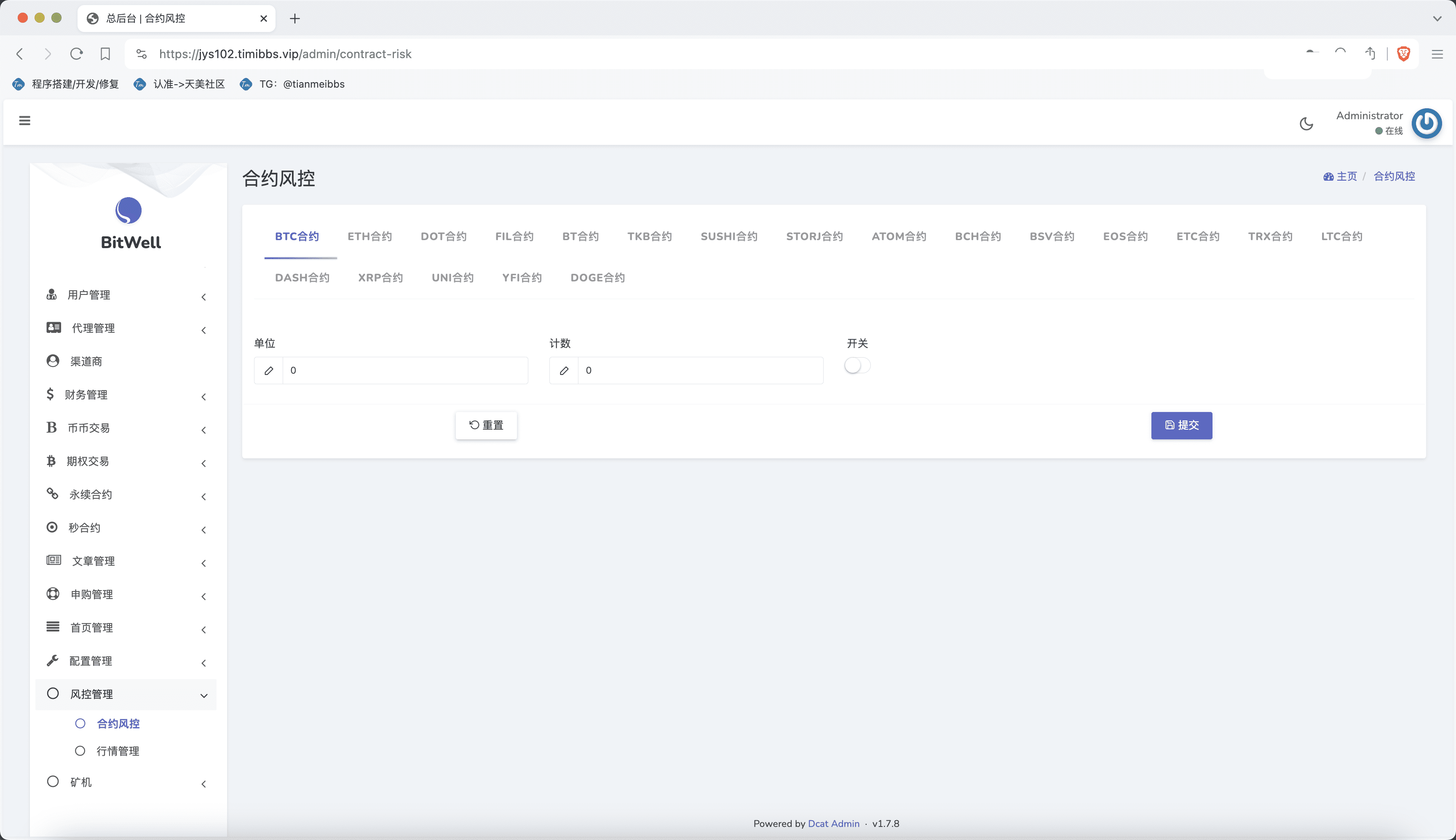Click pencil icon beside 单位 field

pos(269,370)
